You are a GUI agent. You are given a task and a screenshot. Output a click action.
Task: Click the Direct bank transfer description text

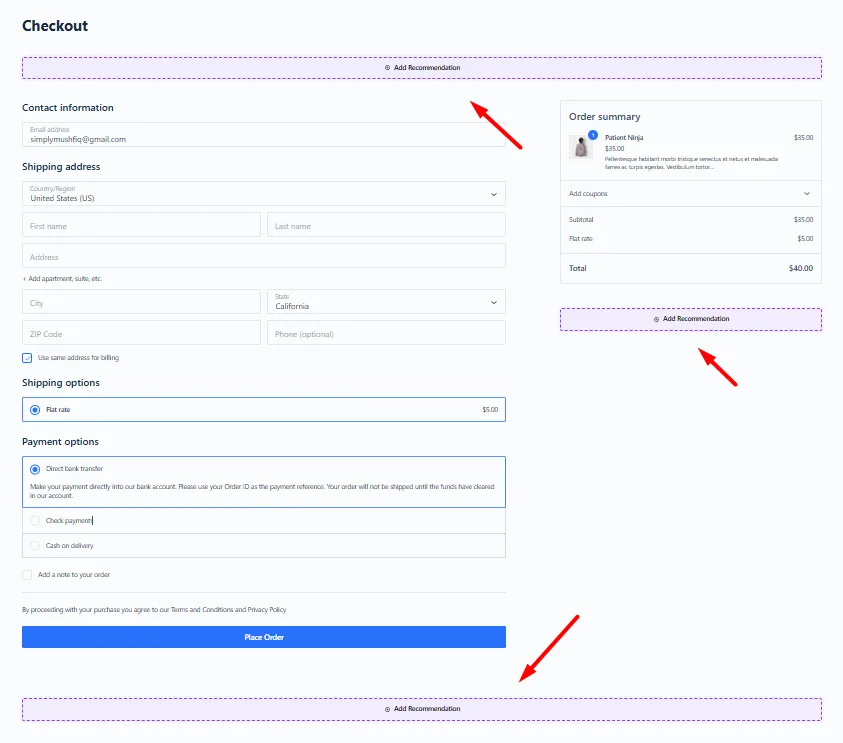262,491
